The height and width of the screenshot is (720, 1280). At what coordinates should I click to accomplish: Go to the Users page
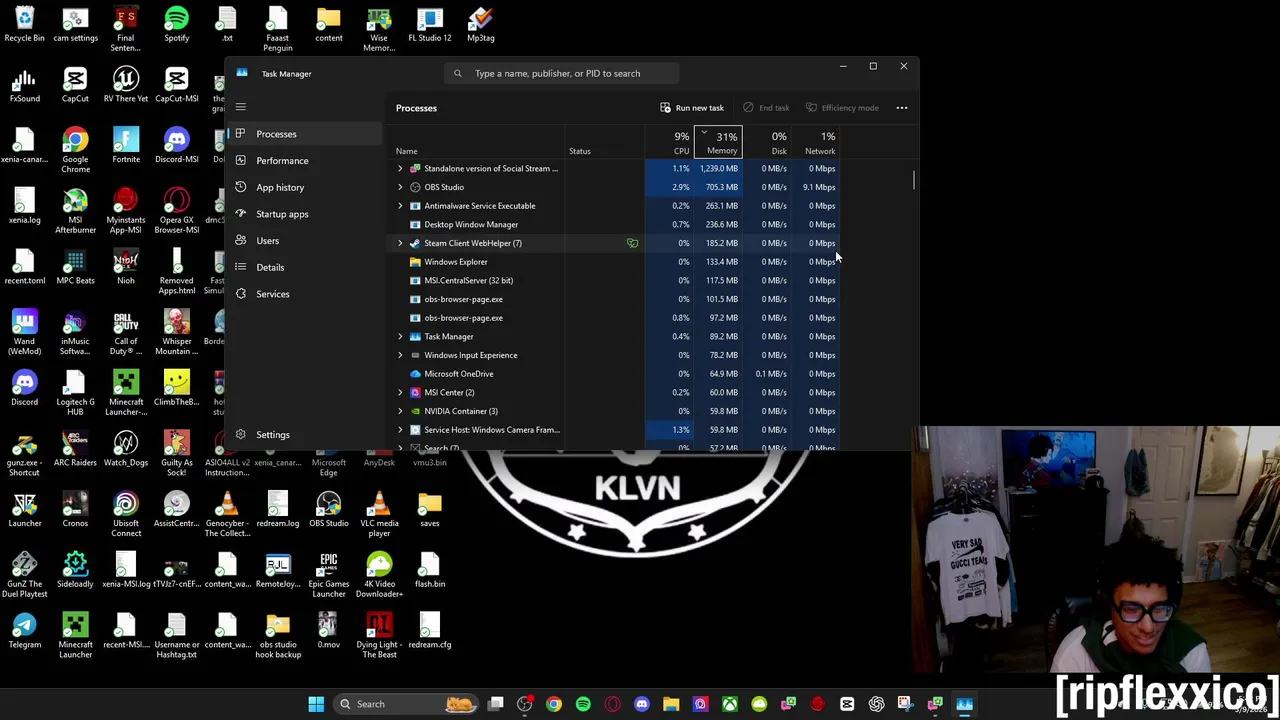pyautogui.click(x=304, y=240)
